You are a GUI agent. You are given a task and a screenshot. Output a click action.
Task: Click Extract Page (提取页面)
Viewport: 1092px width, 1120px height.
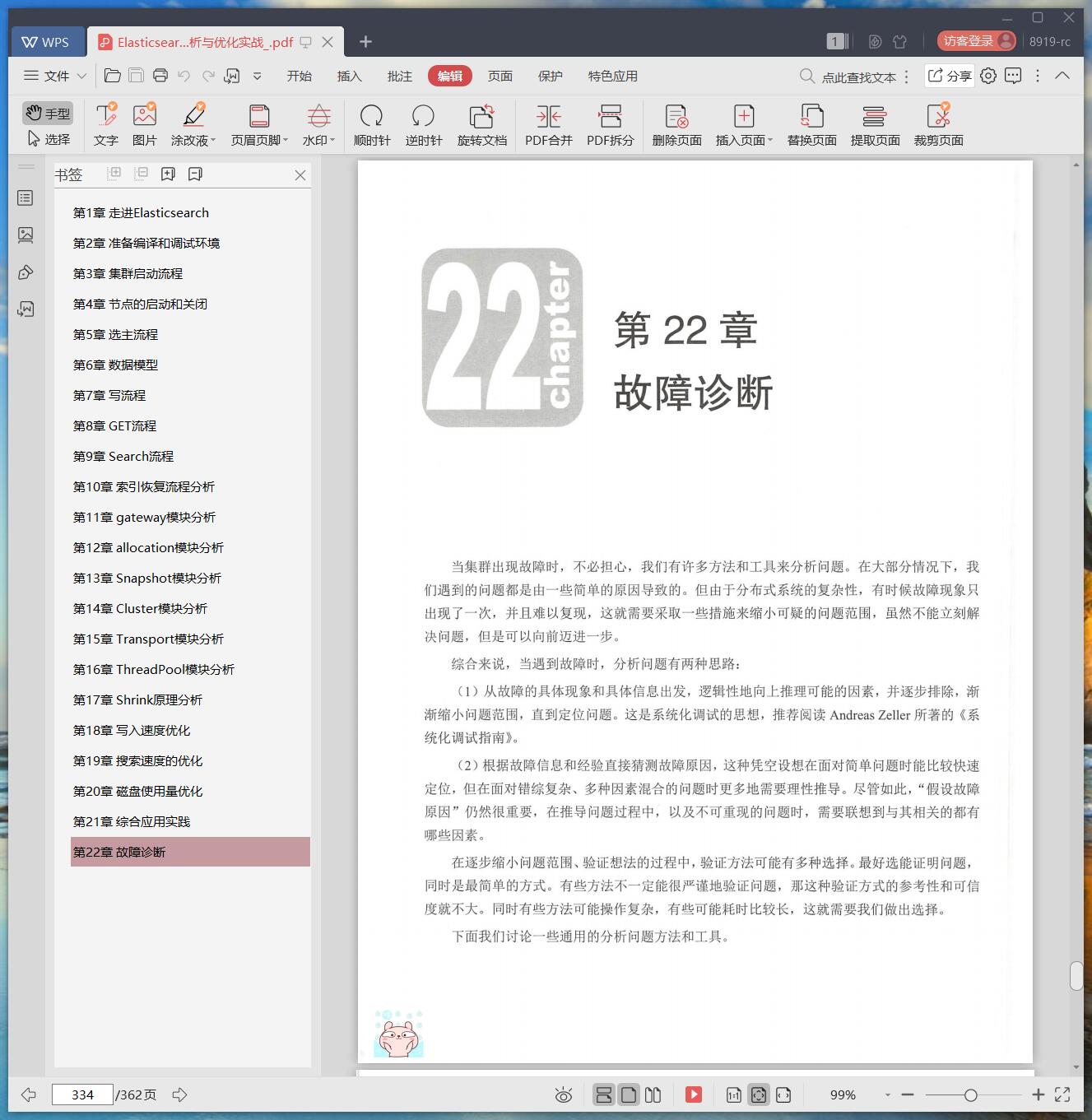876,125
